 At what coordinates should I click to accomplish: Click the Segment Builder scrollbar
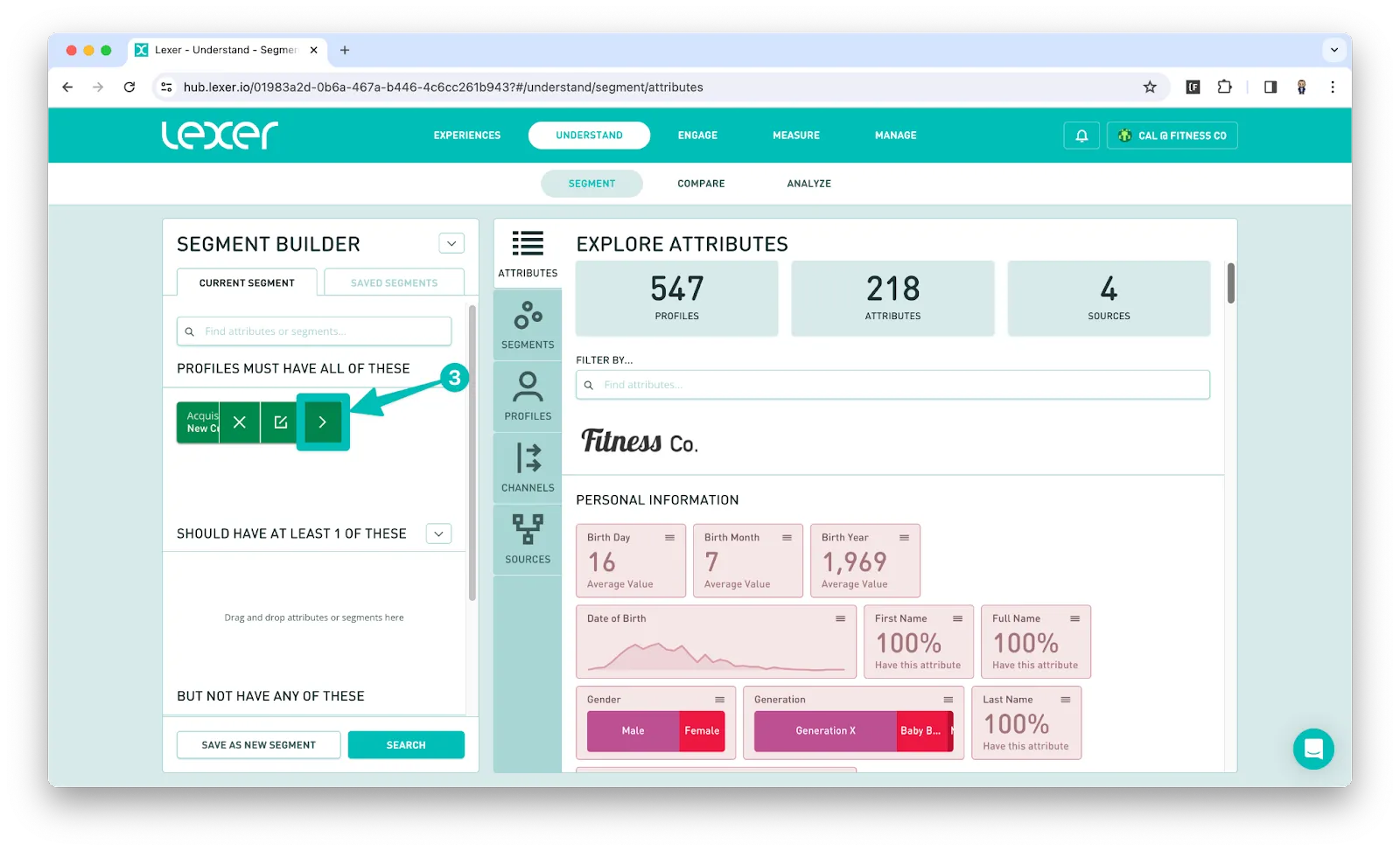472,453
